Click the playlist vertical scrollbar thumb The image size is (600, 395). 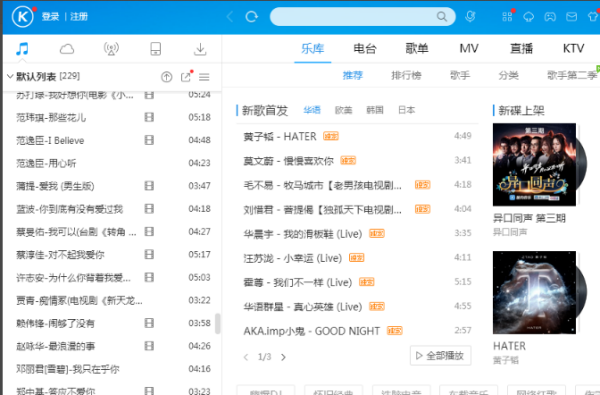pyautogui.click(x=218, y=324)
